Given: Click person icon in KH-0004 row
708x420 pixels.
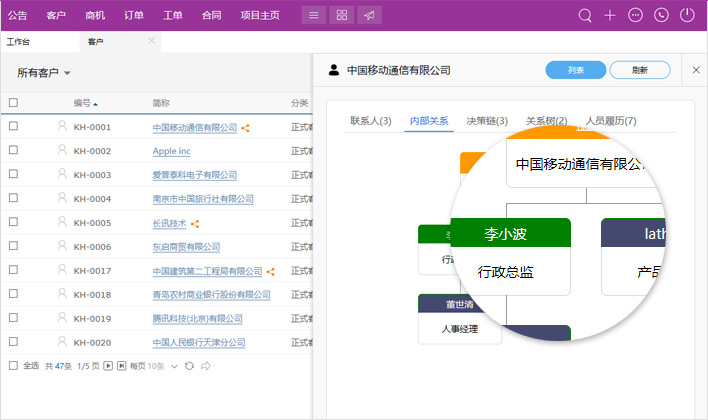Looking at the screenshot, I should [62, 198].
